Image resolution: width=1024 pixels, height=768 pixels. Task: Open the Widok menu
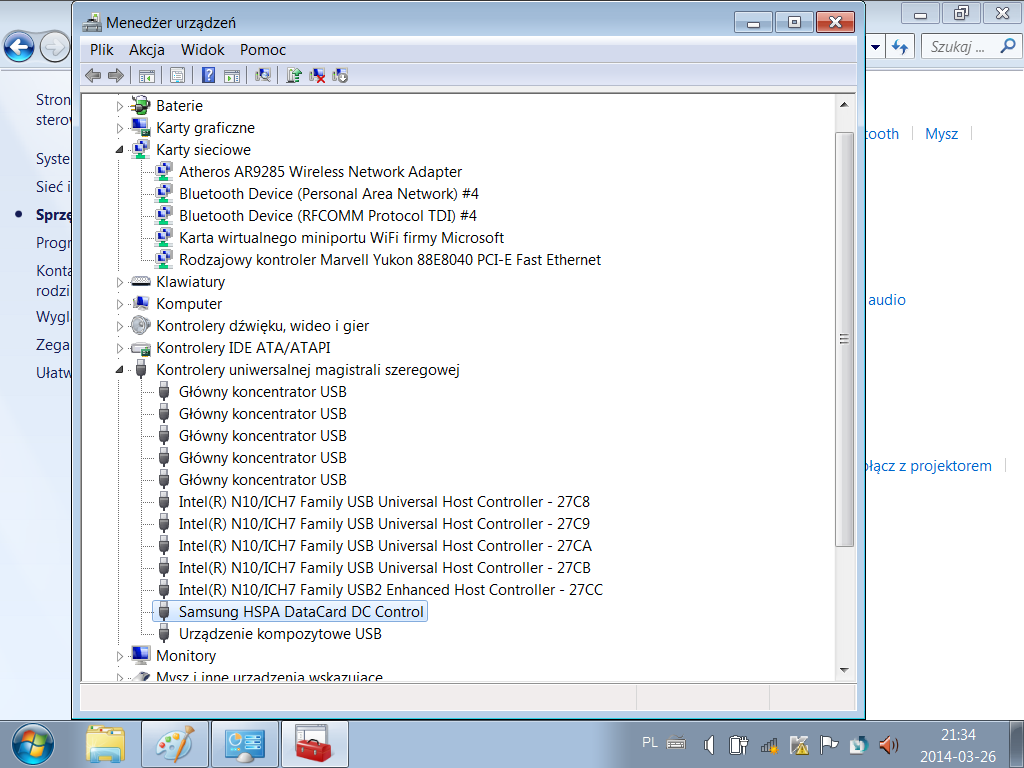[x=202, y=50]
